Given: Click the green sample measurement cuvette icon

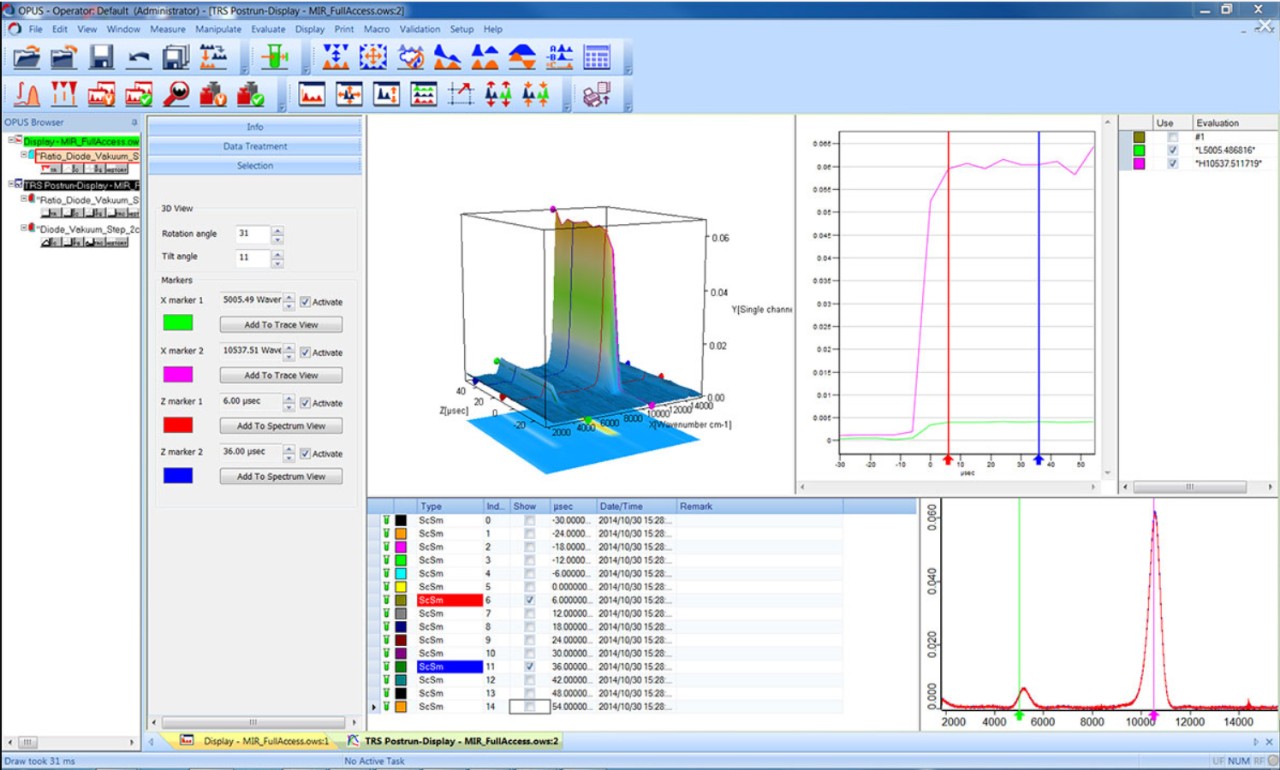Looking at the screenshot, I should coord(273,57).
